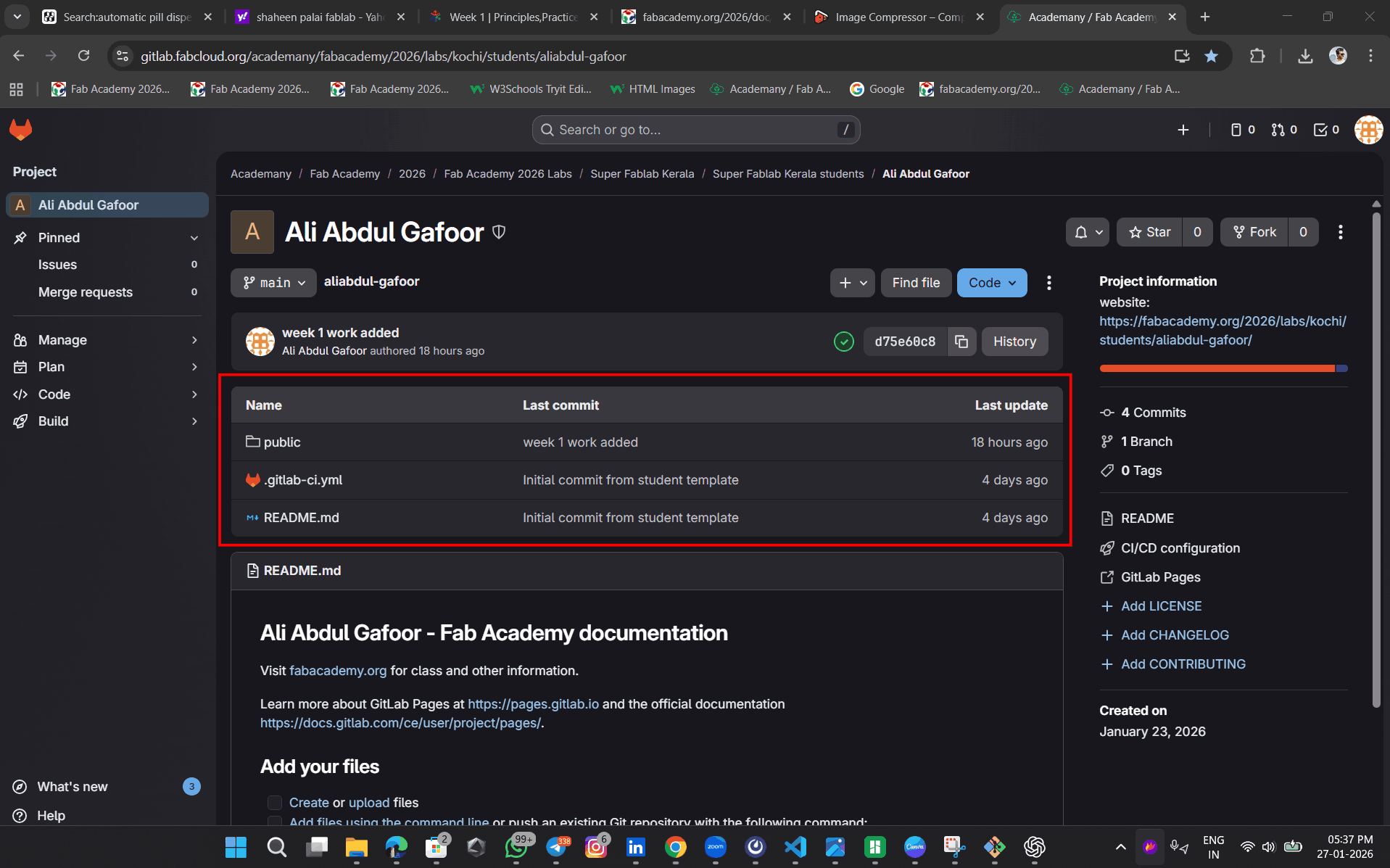Reload the page
1390x868 pixels.
point(84,56)
